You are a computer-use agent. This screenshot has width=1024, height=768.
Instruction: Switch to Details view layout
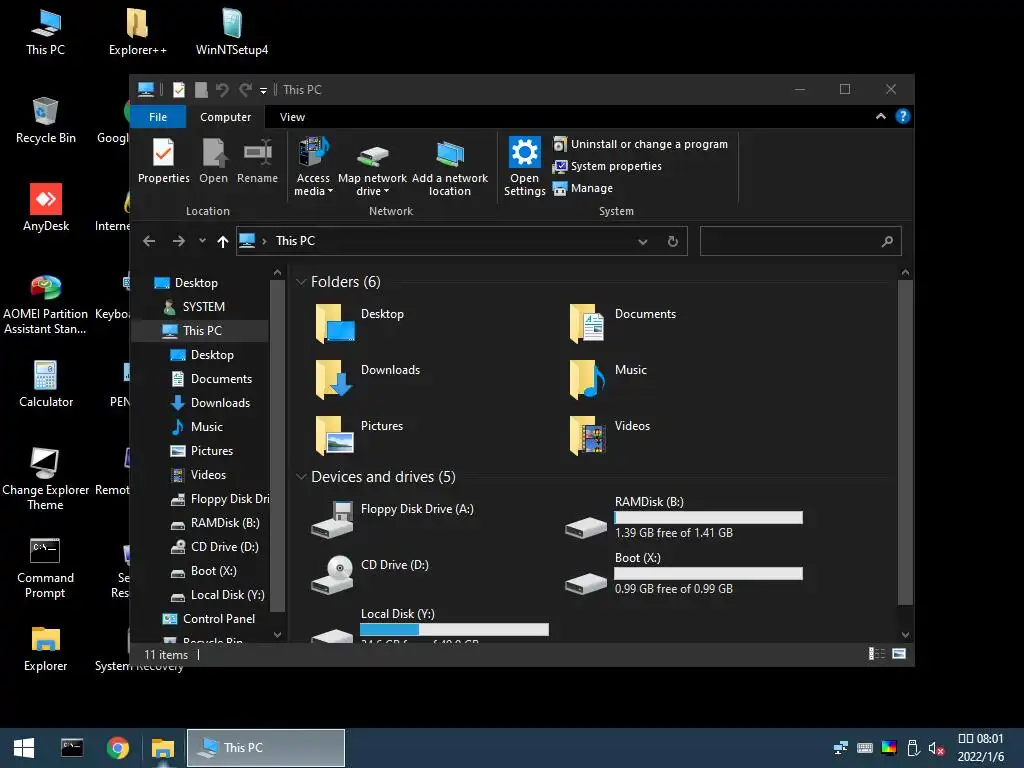pos(876,654)
